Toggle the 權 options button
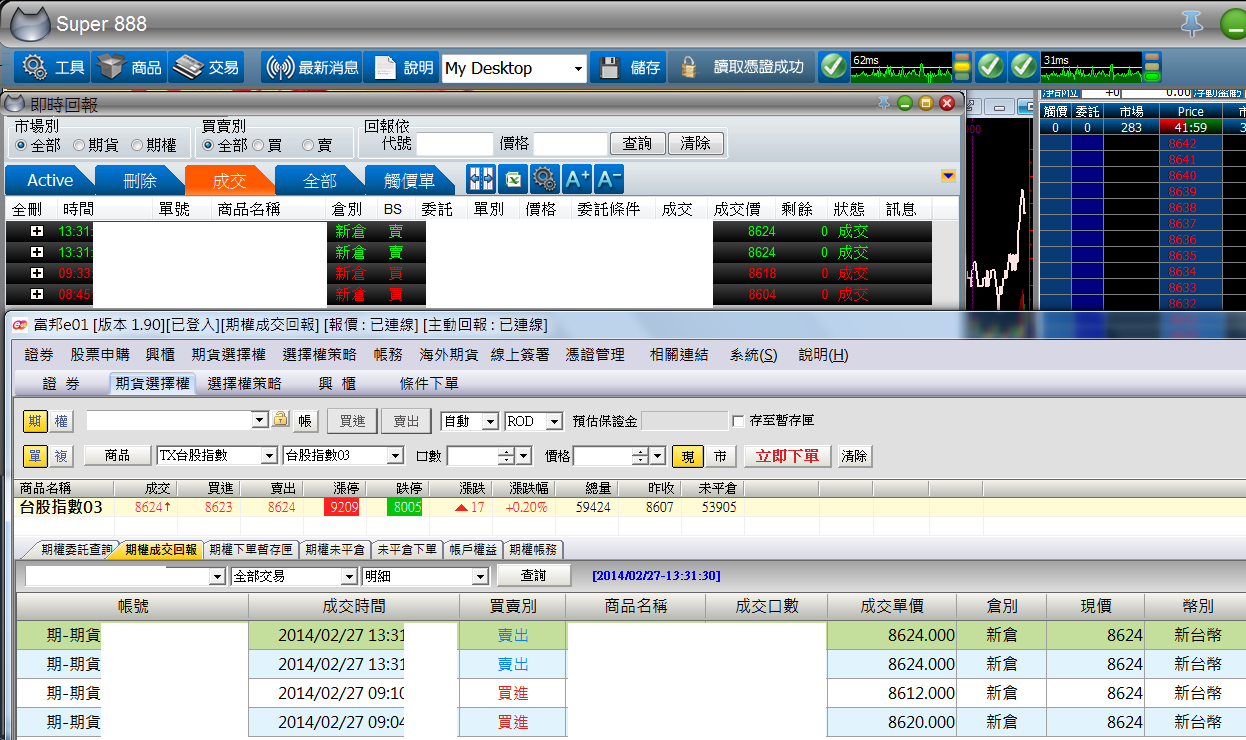The height and width of the screenshot is (740, 1246). click(x=62, y=421)
